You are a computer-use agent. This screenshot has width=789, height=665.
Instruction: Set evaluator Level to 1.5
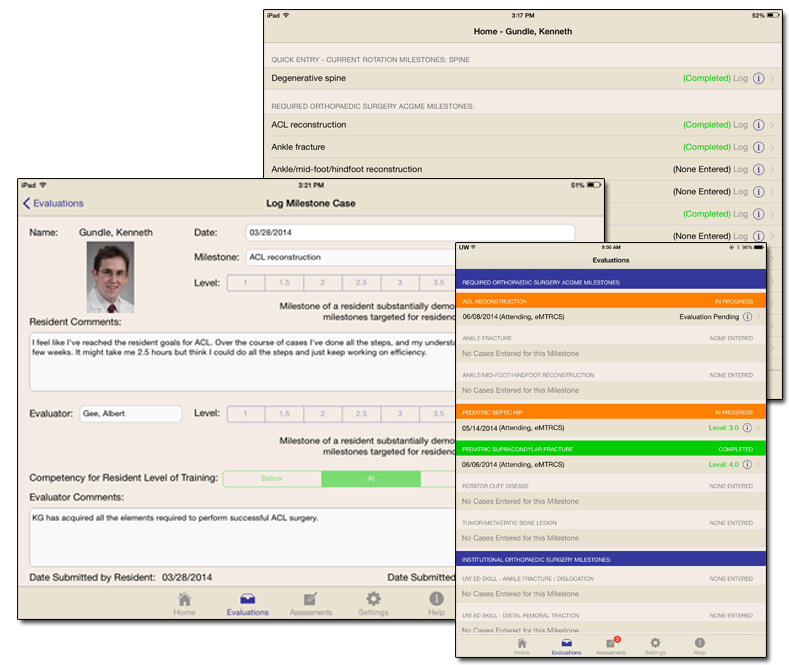point(285,414)
